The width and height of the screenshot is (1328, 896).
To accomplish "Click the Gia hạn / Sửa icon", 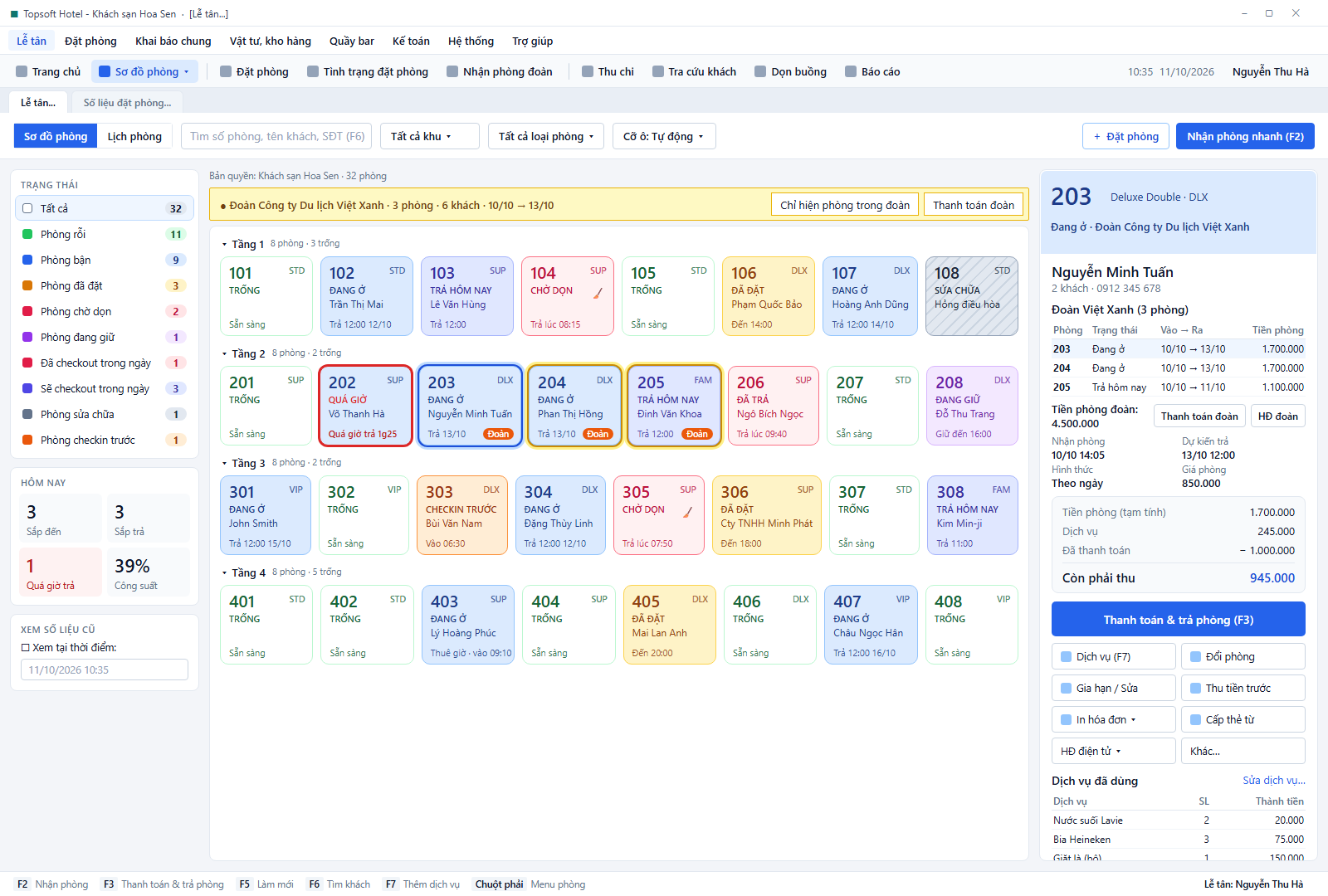I will pos(1067,688).
